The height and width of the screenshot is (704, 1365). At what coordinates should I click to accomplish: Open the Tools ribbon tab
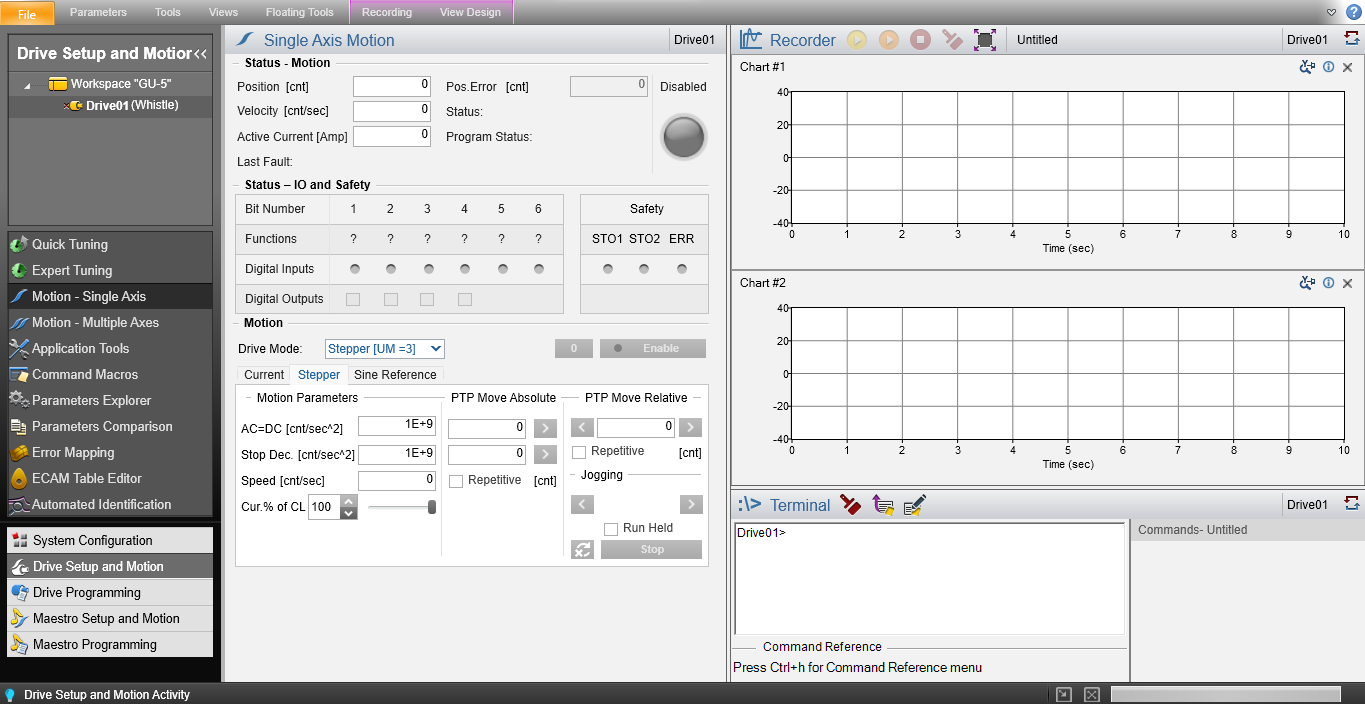point(168,12)
